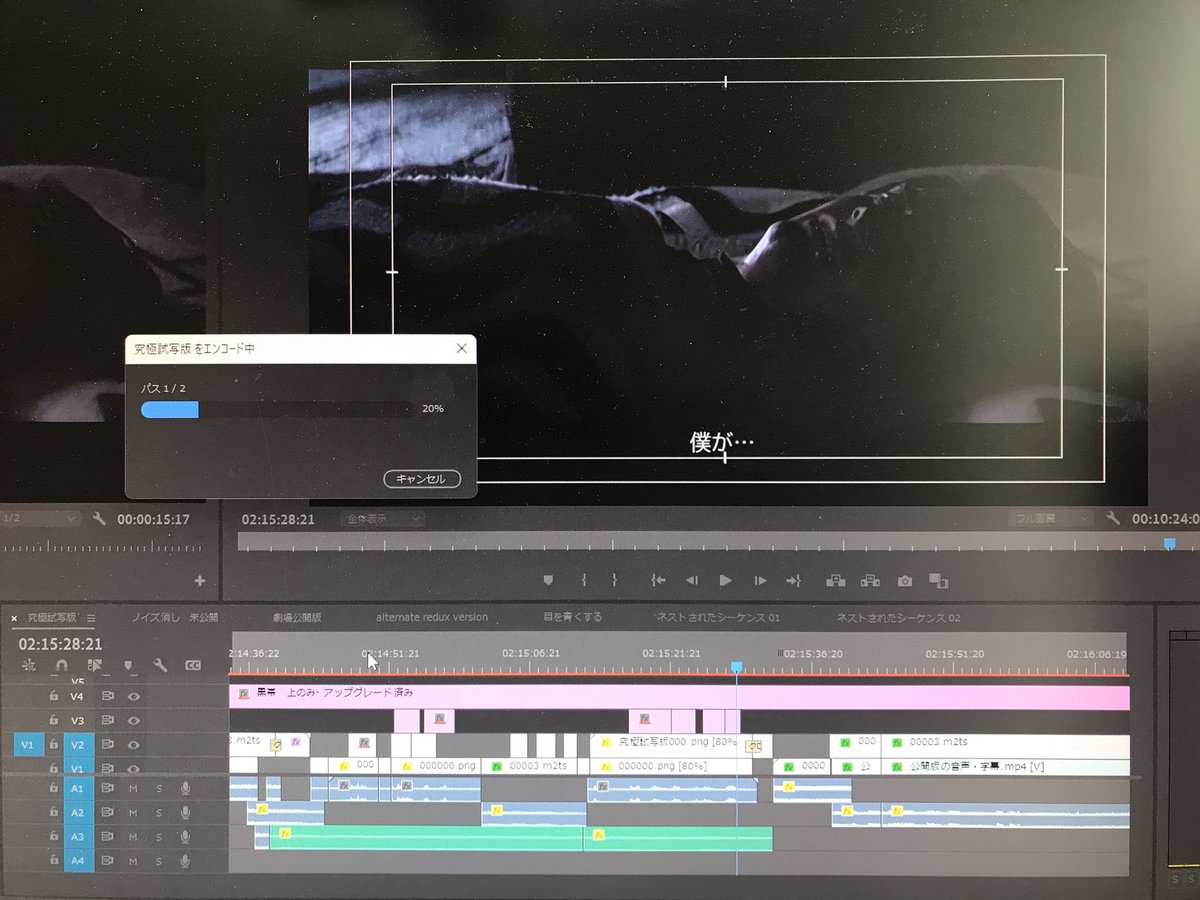Export frame with camera icon
This screenshot has height=900, width=1200.
pos(905,580)
